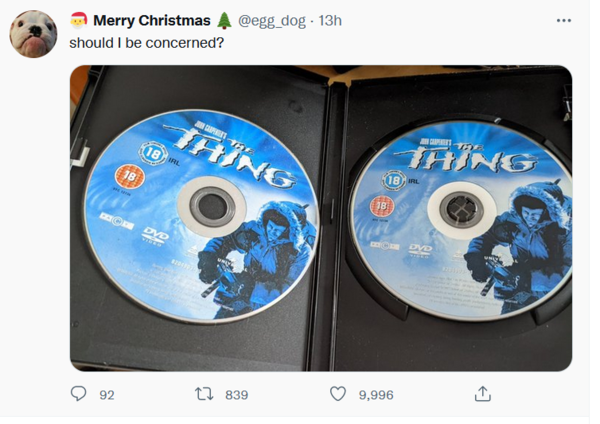Image resolution: width=600 pixels, height=424 pixels.
Task: Open the three-dot more options menu
Action: (x=564, y=21)
